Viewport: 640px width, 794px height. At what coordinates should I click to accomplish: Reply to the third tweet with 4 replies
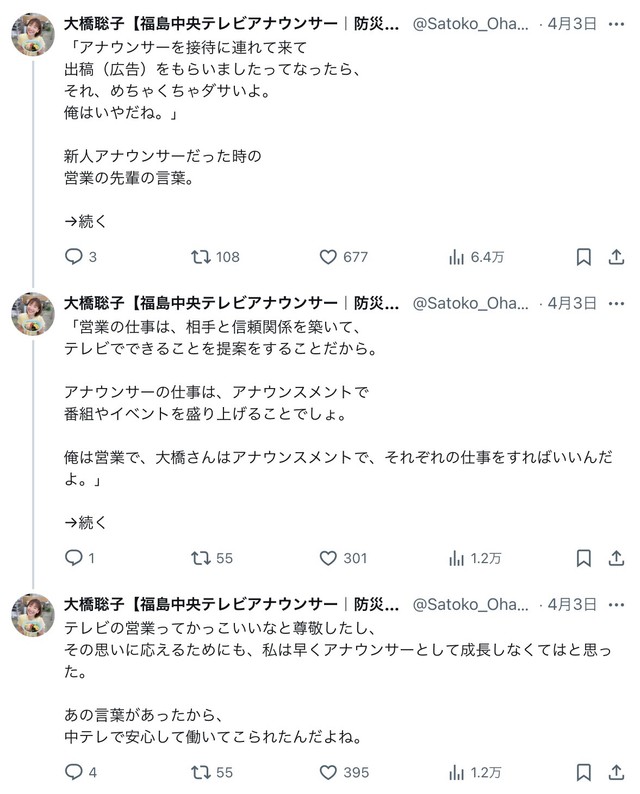[73, 772]
